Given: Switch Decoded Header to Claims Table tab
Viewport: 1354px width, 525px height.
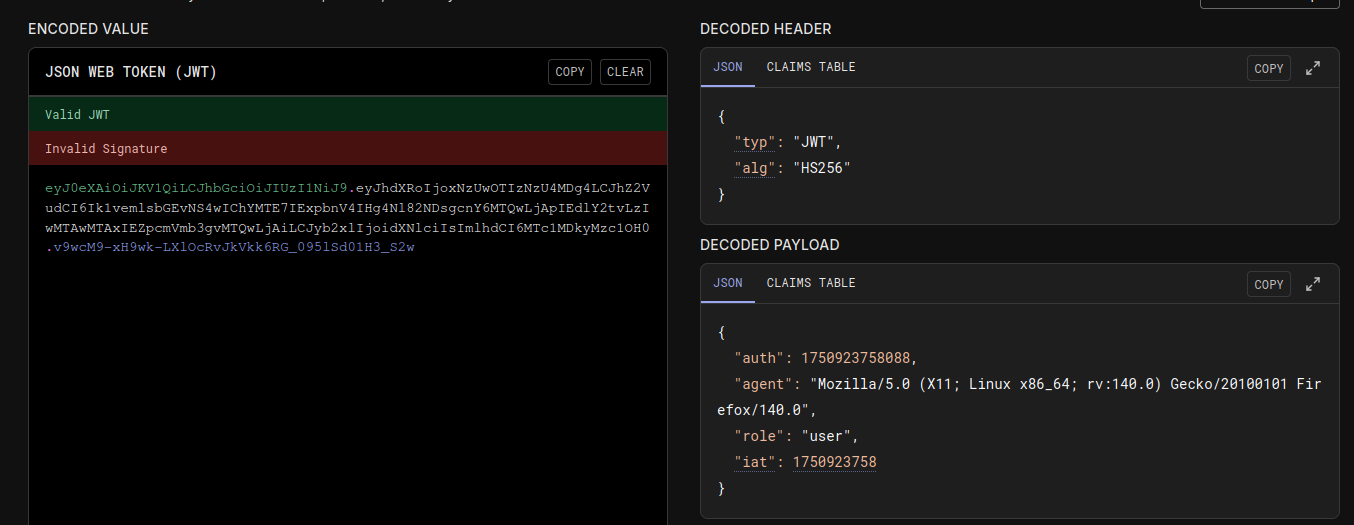Looking at the screenshot, I should tap(810, 67).
